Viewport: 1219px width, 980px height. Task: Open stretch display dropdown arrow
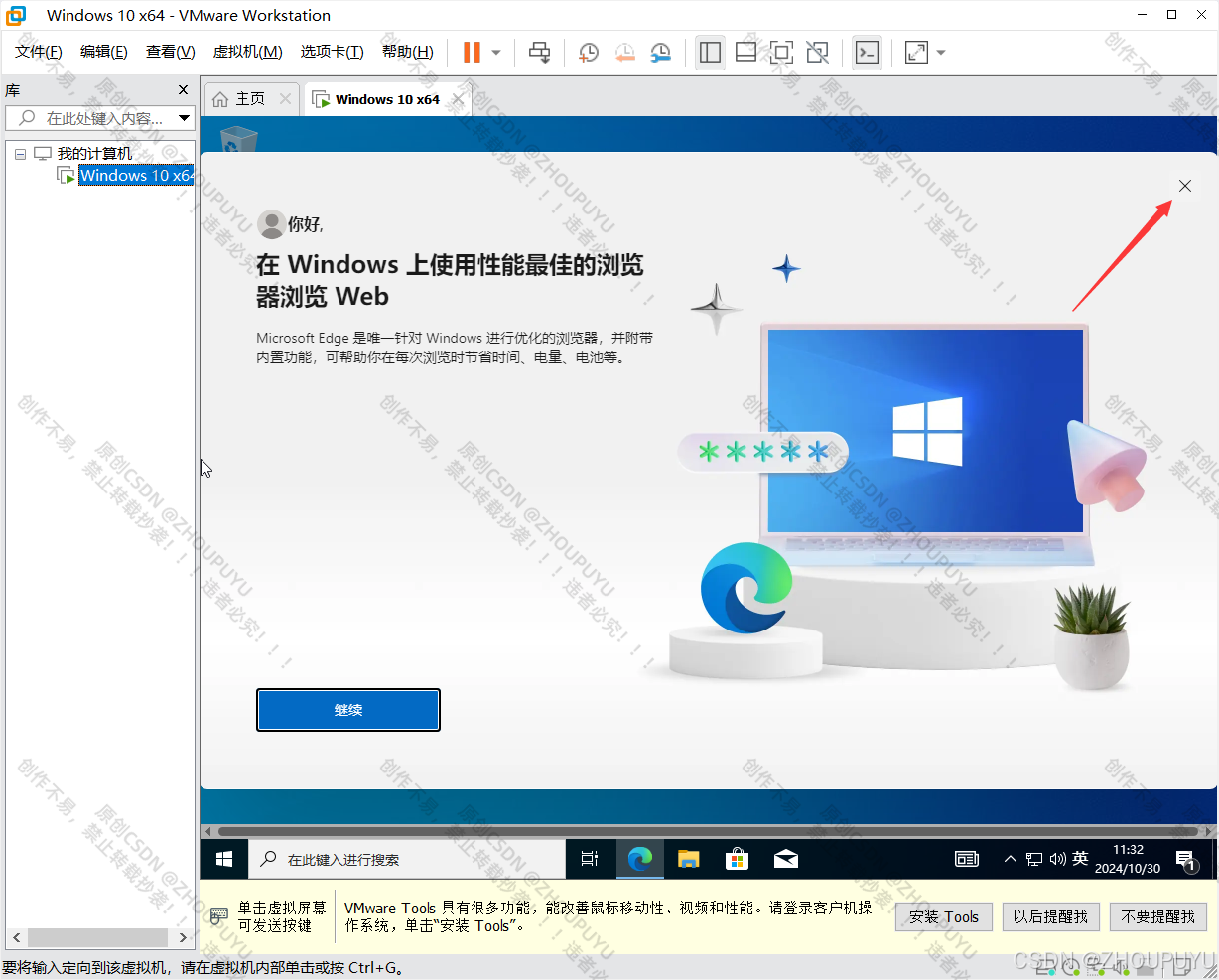[x=941, y=53]
